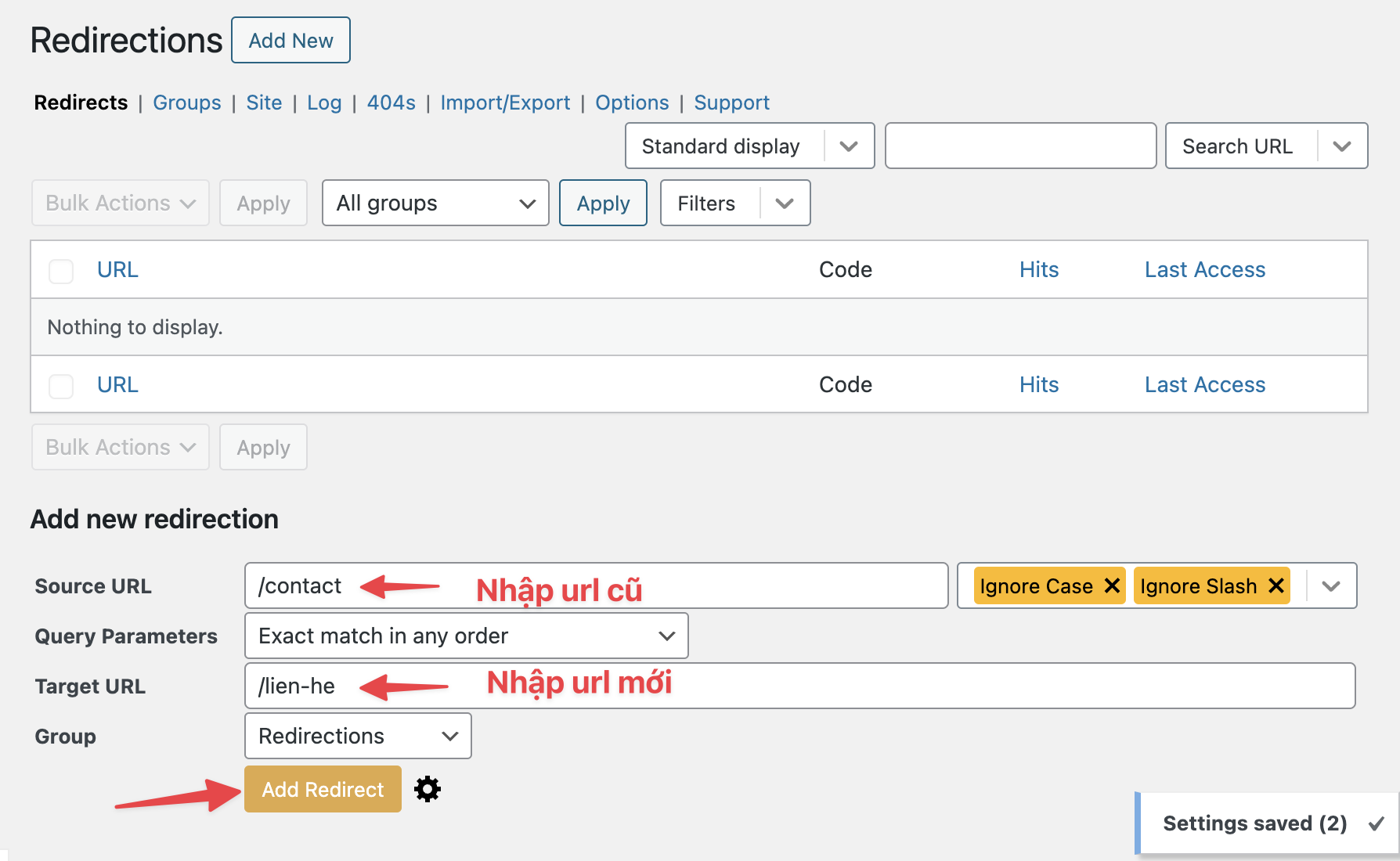Sort by URL in the table header
This screenshot has width=1400, height=861.
(x=117, y=269)
